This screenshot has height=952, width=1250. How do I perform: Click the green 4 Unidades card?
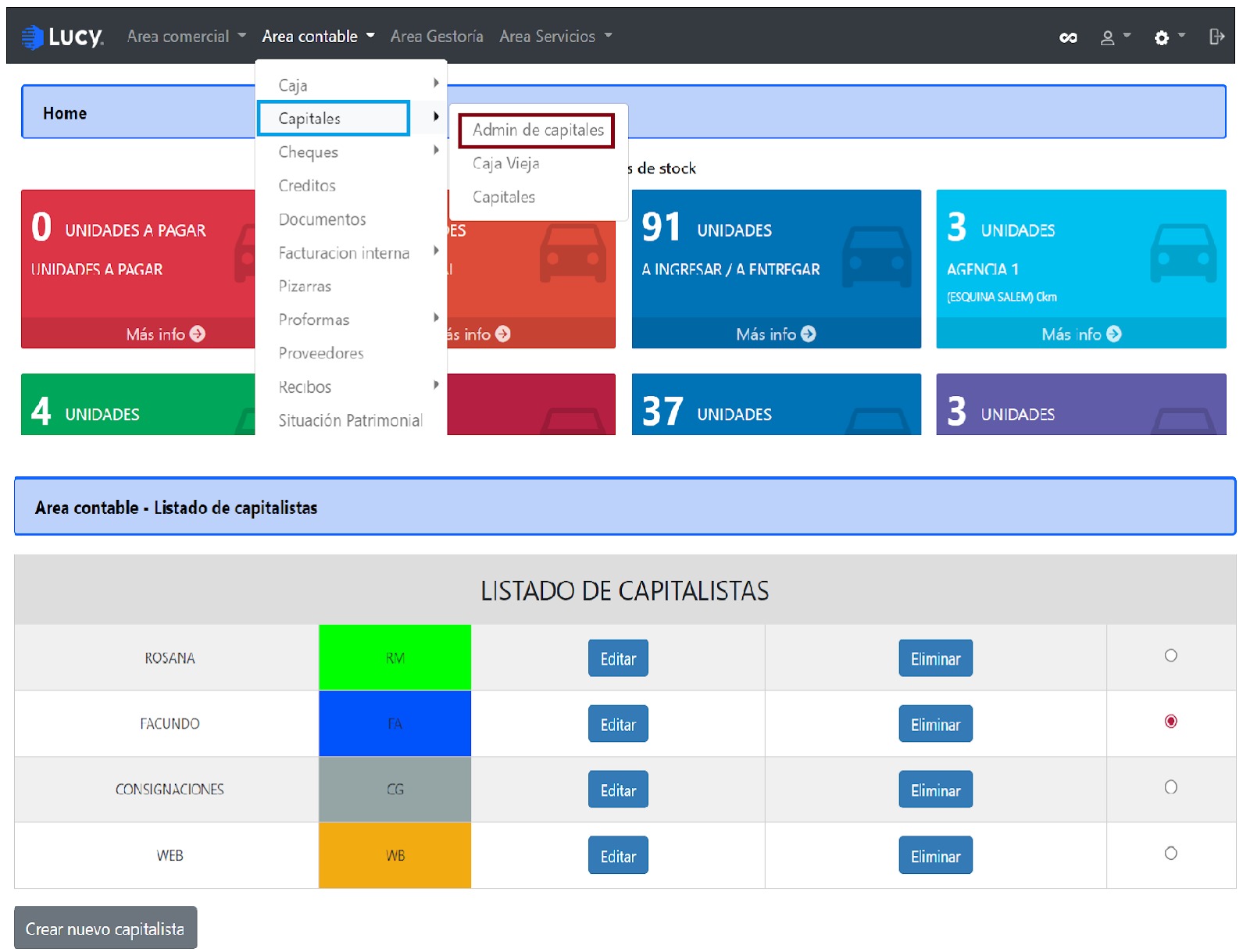click(x=138, y=404)
